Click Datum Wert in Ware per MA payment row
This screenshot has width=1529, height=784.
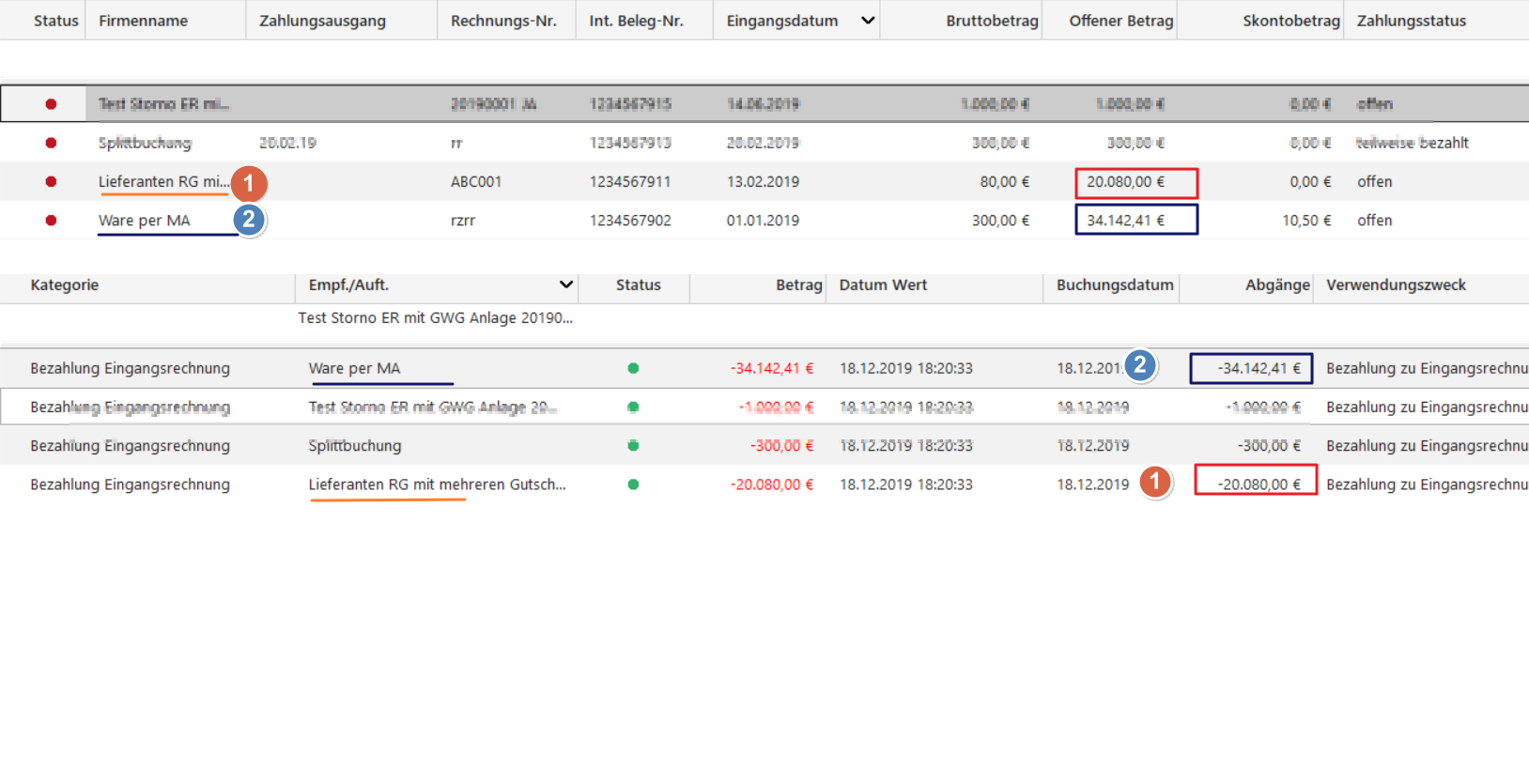point(906,368)
